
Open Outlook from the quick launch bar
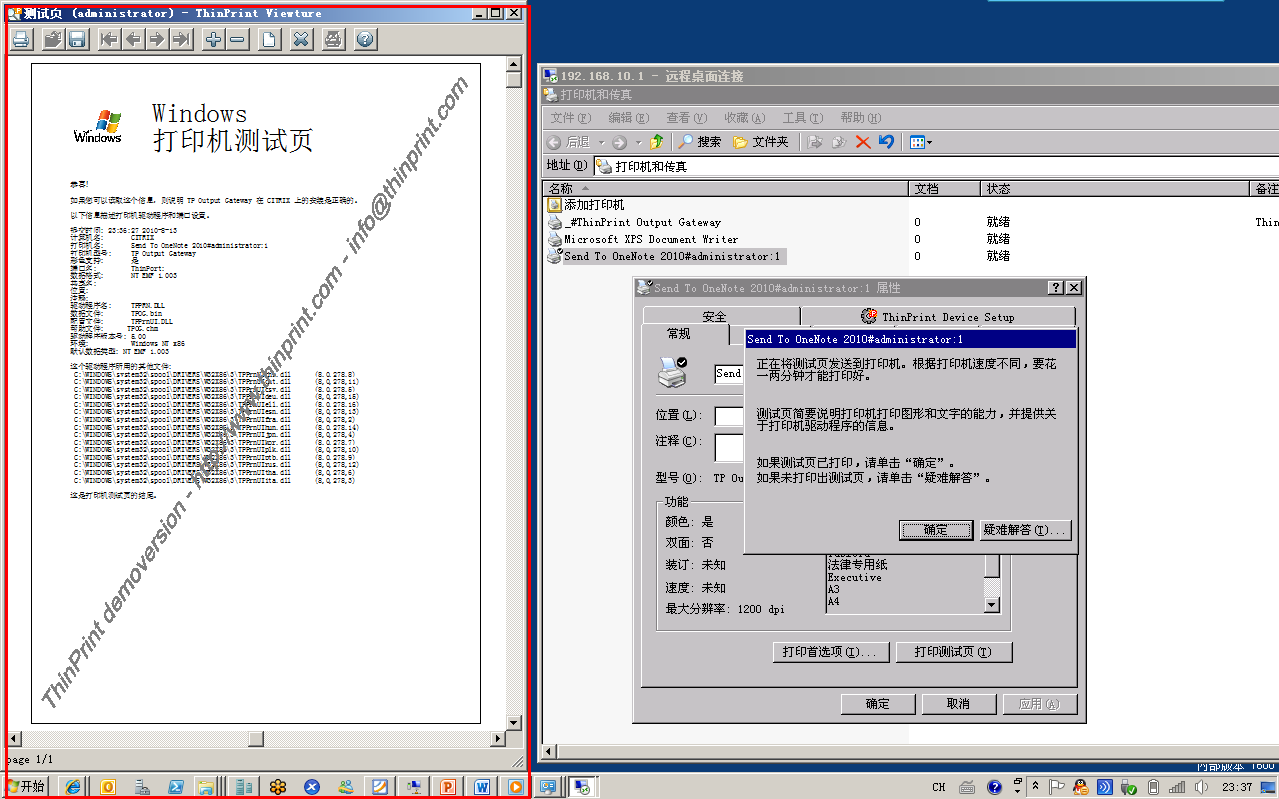coord(107,787)
